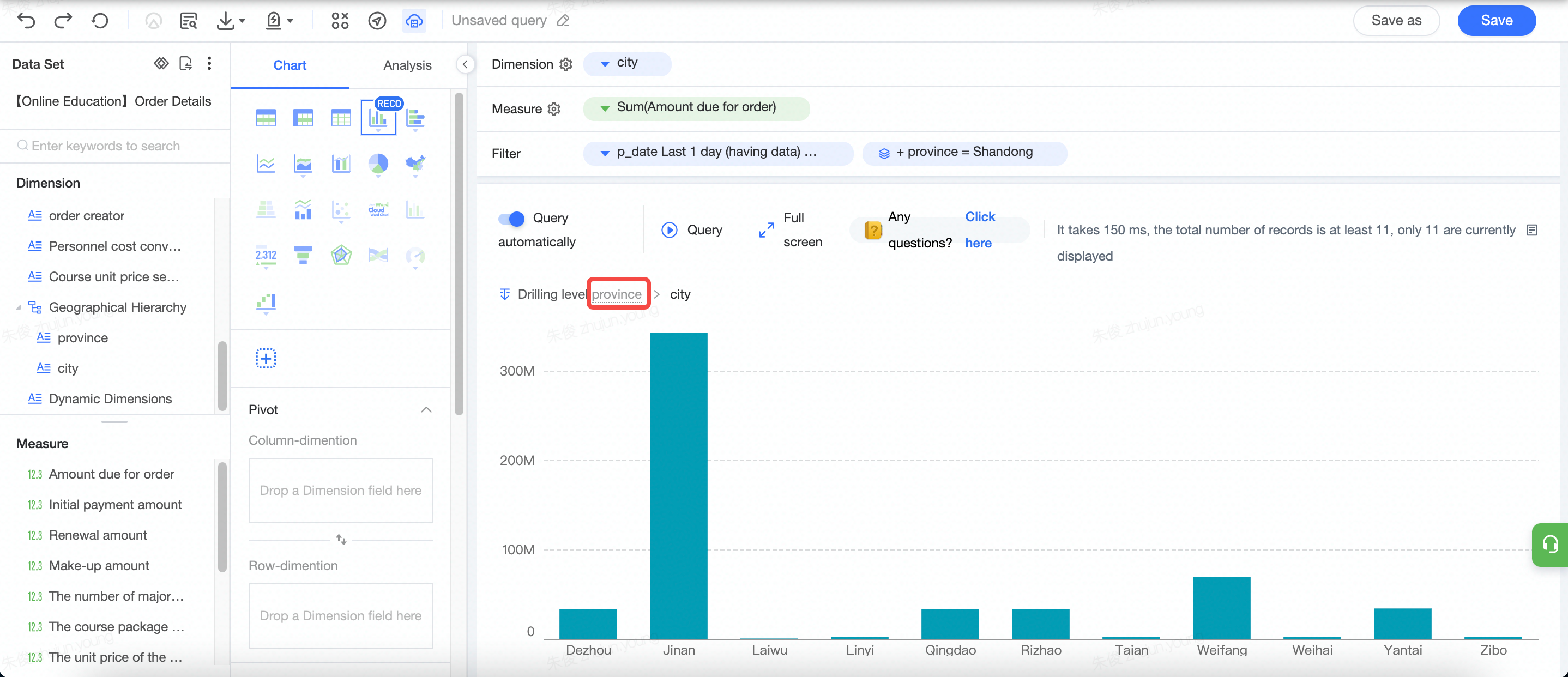Image resolution: width=1568 pixels, height=677 pixels.
Task: Enter Full screen mode
Action: click(790, 229)
